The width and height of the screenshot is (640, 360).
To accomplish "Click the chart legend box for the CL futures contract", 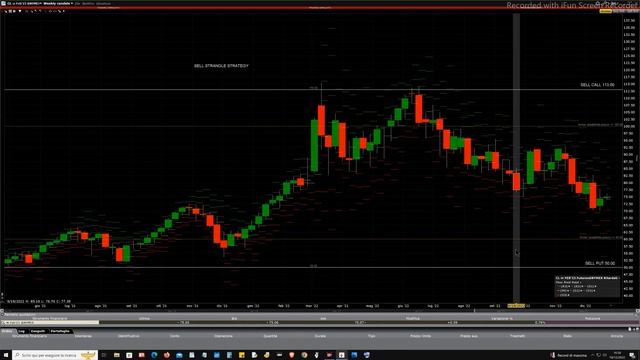I will point(587,286).
